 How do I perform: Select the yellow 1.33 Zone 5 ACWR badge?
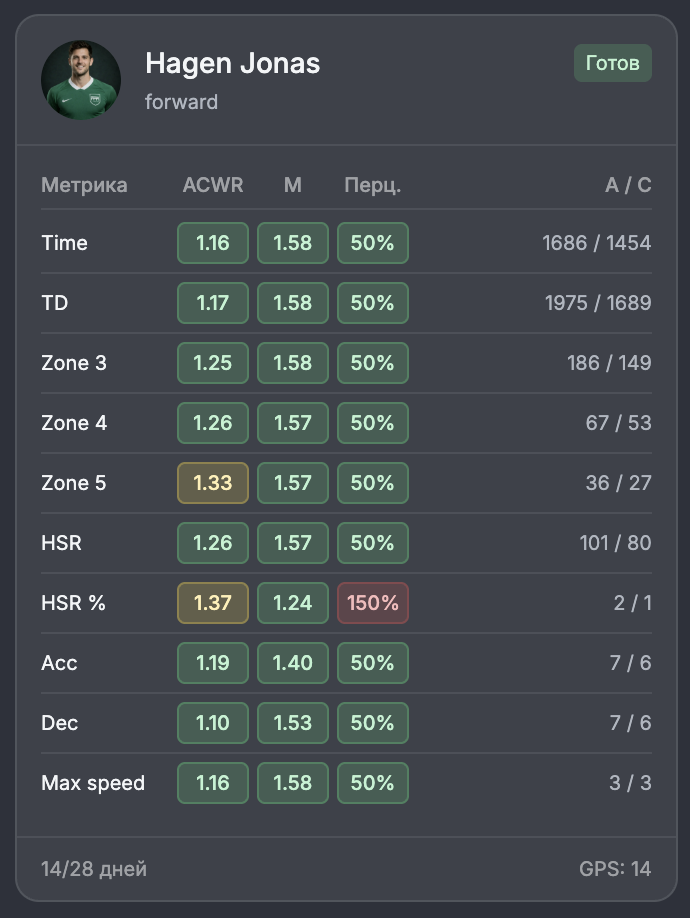(x=213, y=483)
